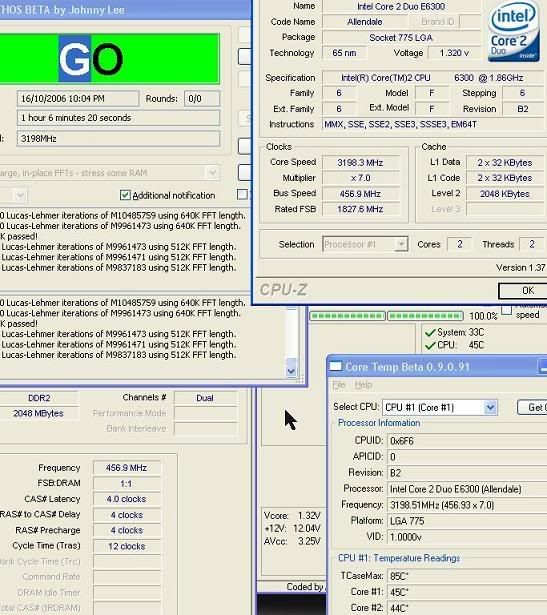Click the Core Speed value '3198.3 MHz'
Screen dimensions: 547x615
360,162
